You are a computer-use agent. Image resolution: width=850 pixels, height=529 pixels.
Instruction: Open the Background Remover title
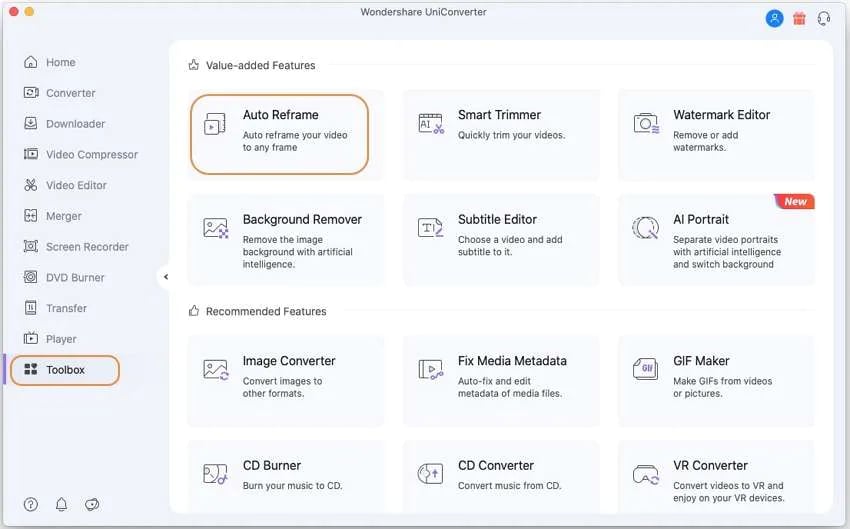(x=302, y=220)
